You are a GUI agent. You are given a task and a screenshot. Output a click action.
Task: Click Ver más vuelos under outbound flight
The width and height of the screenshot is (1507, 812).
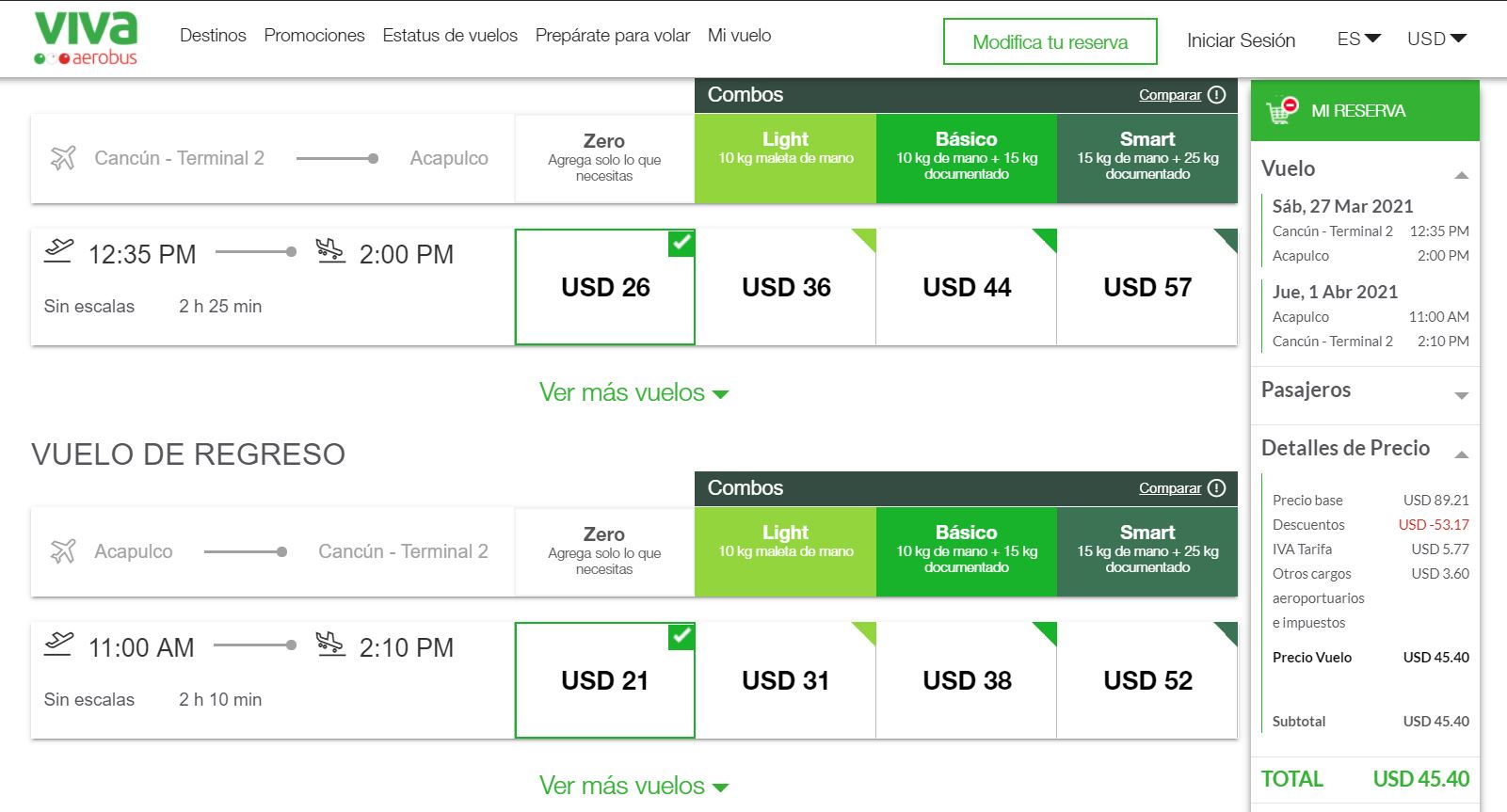(633, 392)
